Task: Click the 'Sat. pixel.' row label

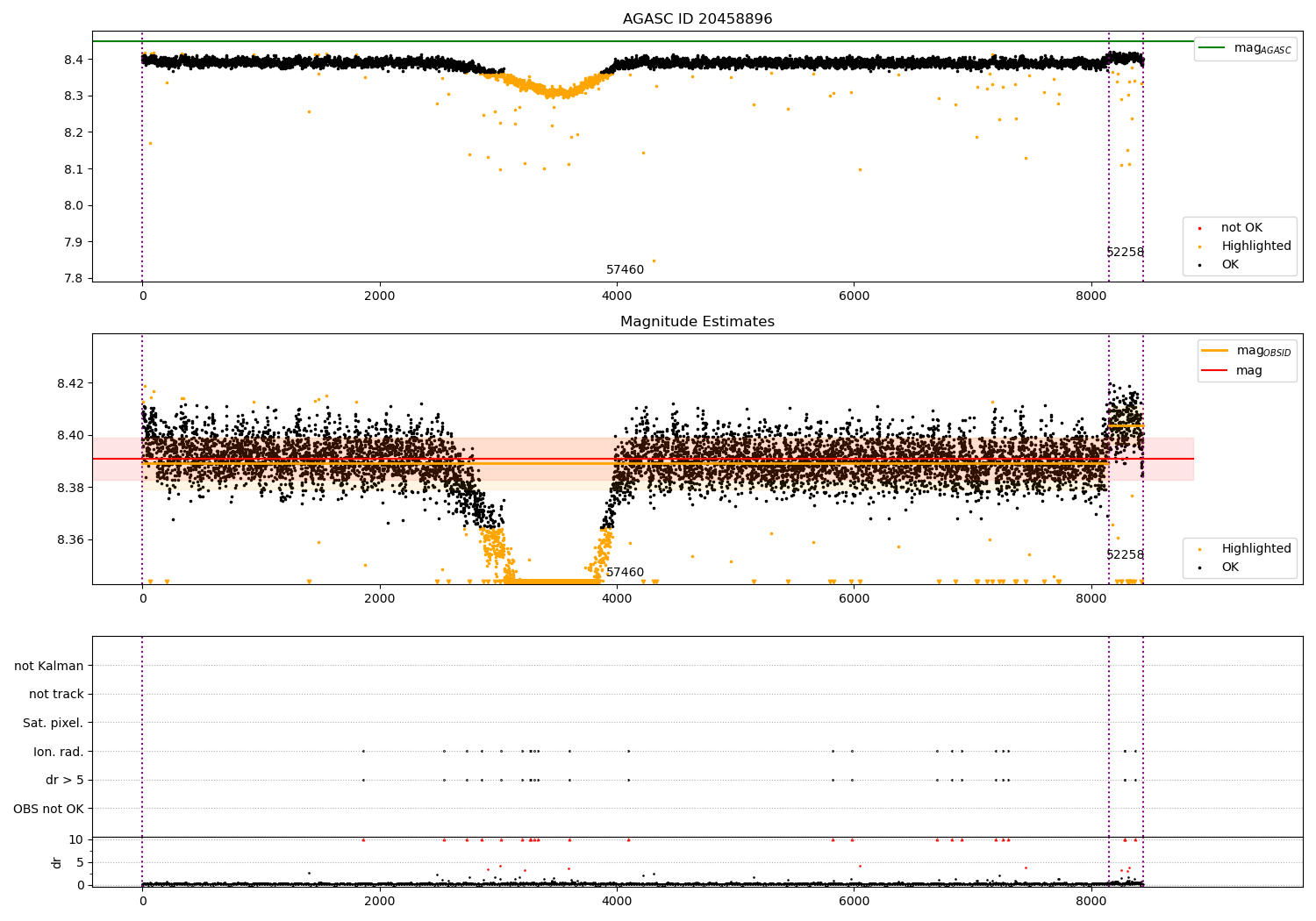Action: coord(54,724)
